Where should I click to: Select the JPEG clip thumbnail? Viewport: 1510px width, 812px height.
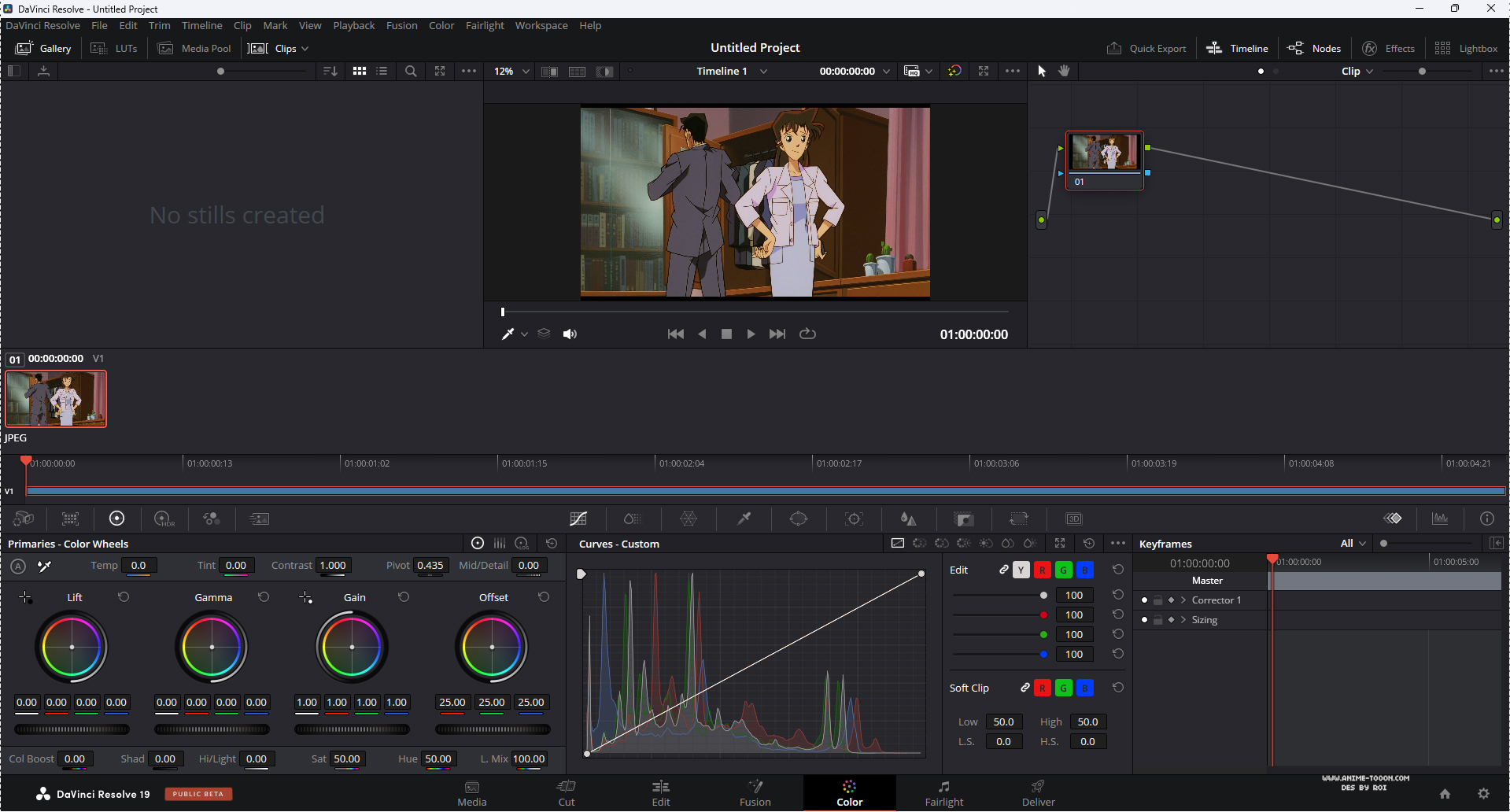(x=56, y=399)
